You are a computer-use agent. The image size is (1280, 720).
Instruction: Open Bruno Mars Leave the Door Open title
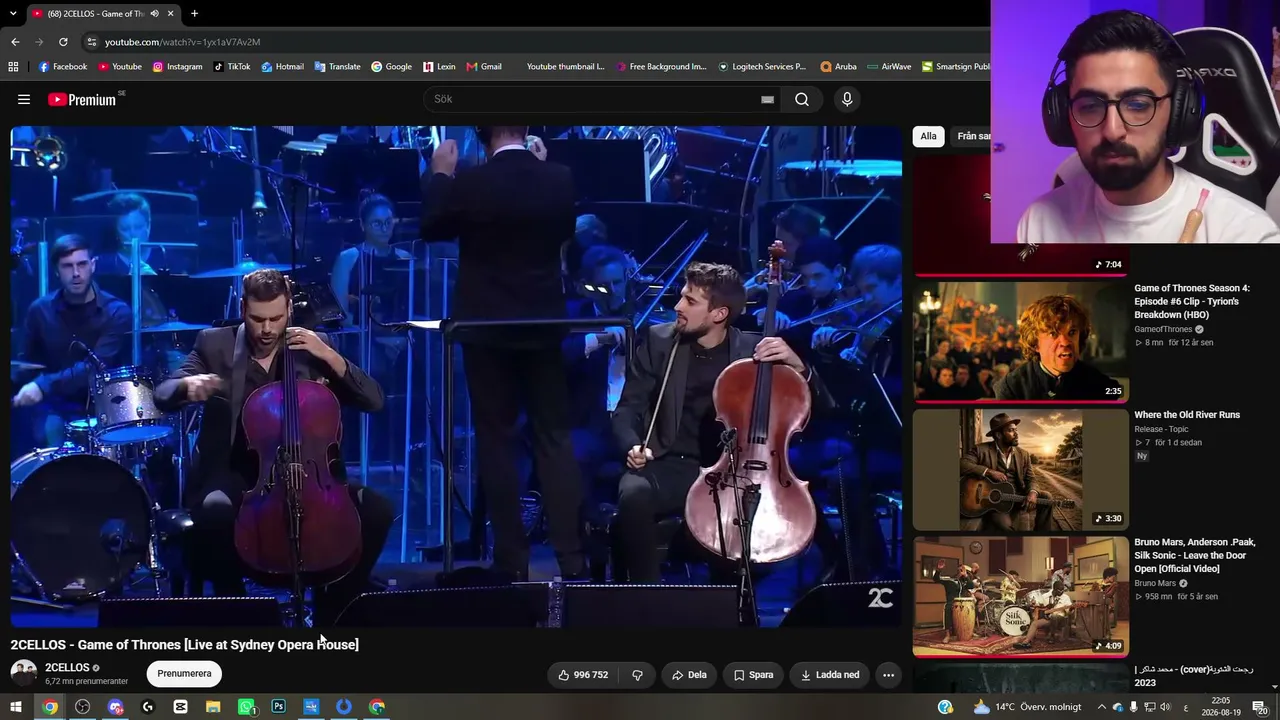tap(1194, 555)
